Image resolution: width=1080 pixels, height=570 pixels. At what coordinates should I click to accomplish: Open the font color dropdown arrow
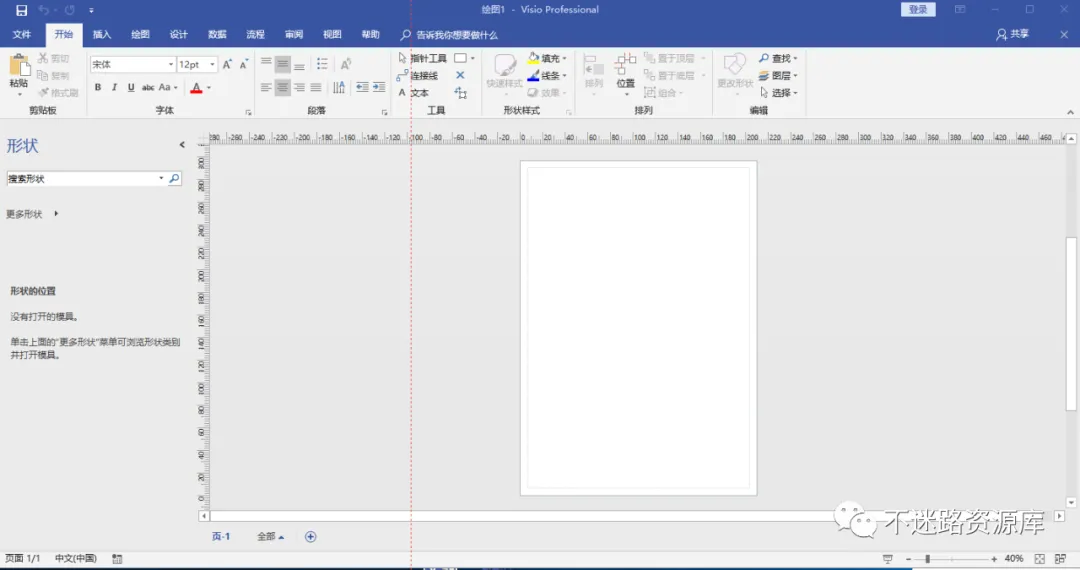[x=209, y=87]
